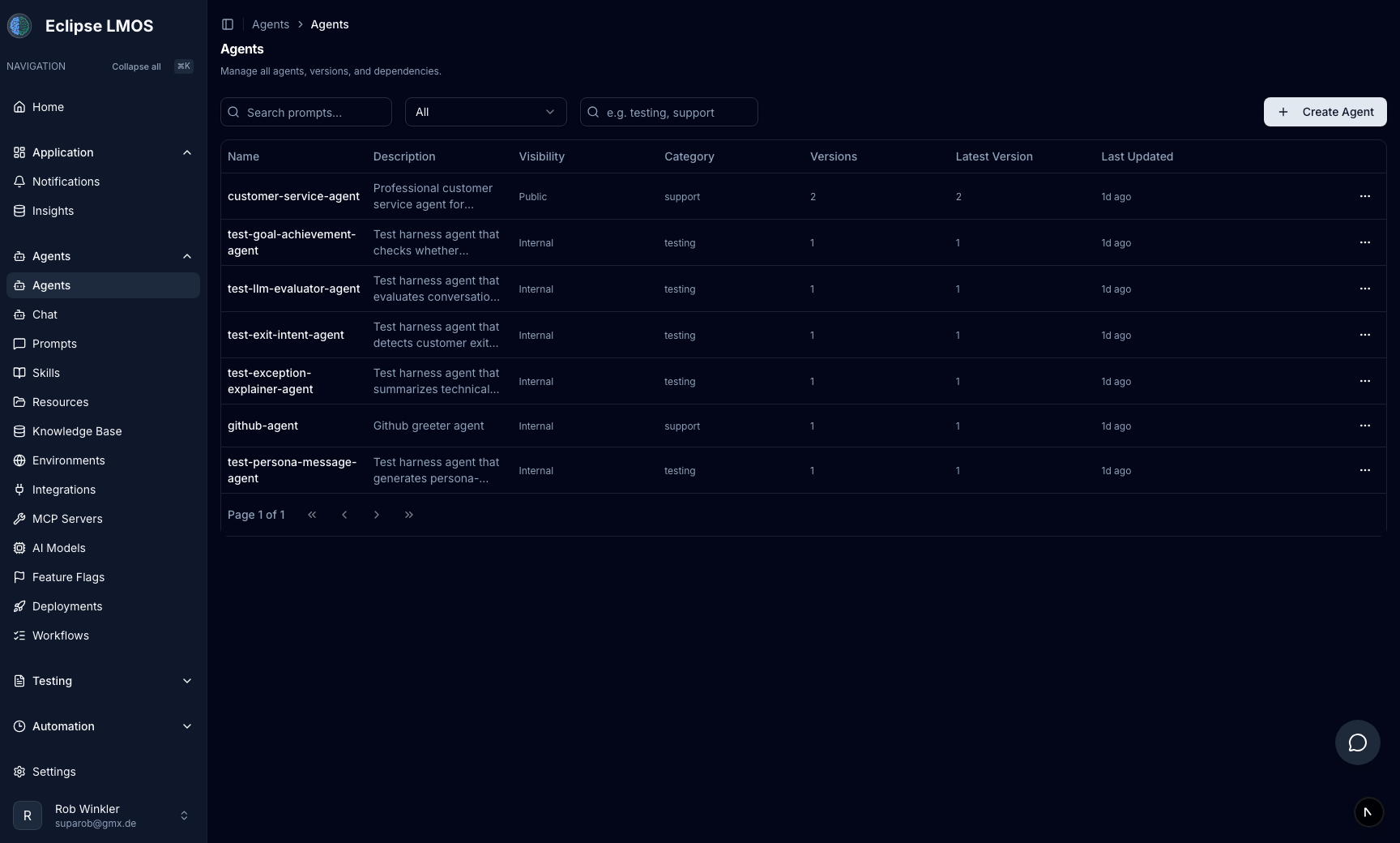Click the R user avatar
This screenshot has height=843, width=1400.
tap(28, 815)
